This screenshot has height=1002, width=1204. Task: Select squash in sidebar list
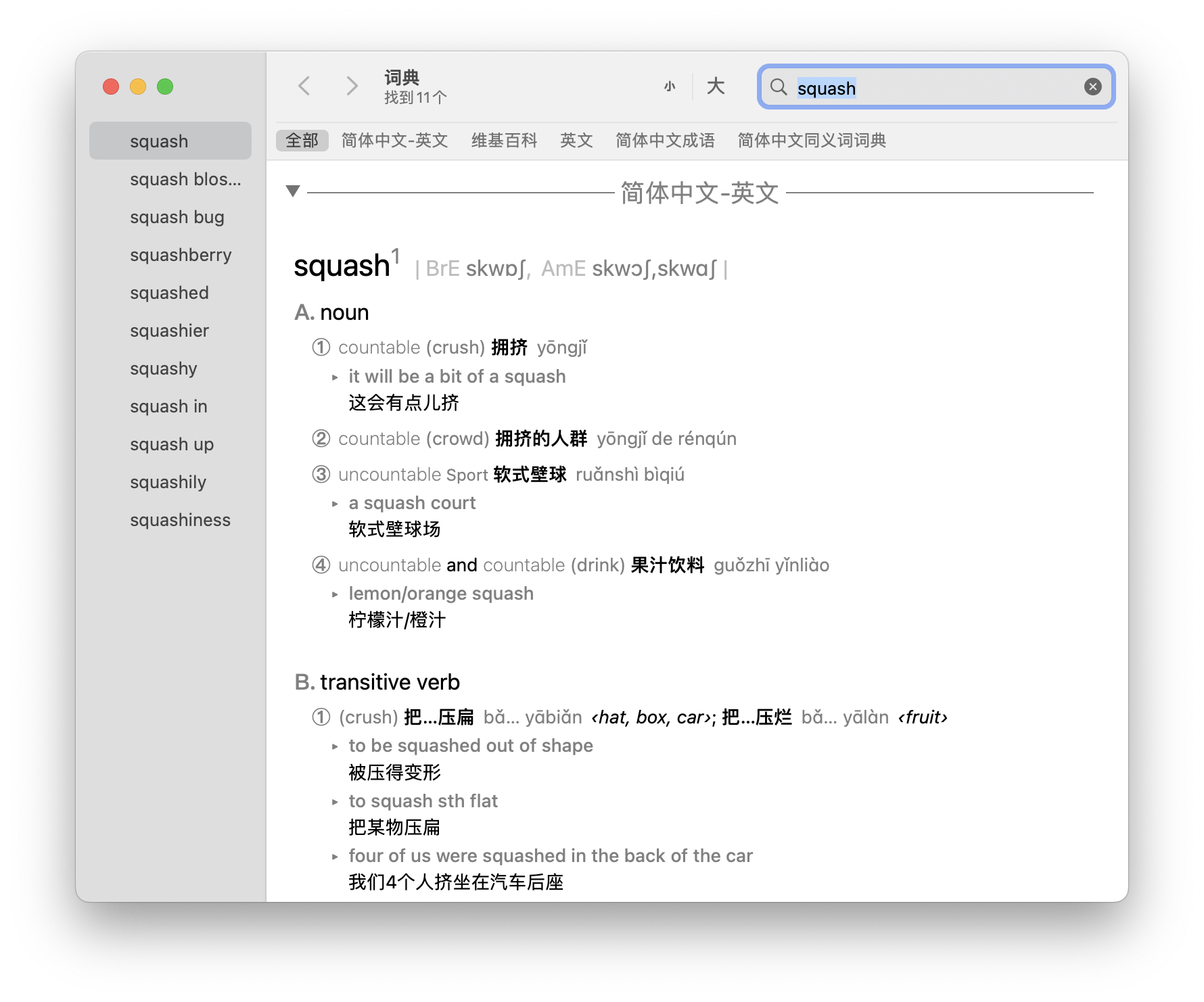coord(170,141)
